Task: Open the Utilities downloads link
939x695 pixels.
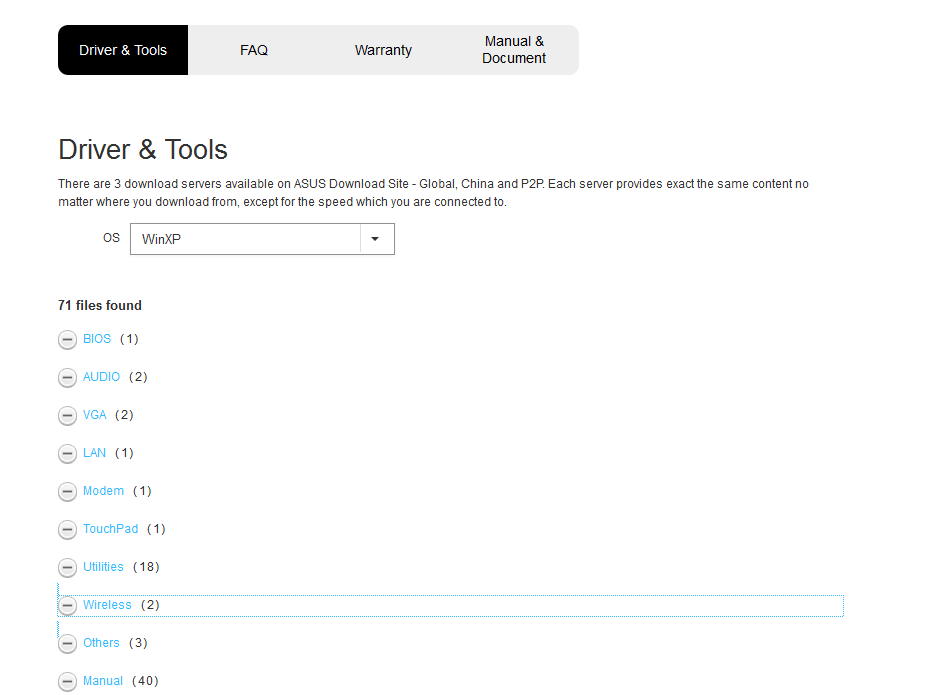Action: (104, 567)
